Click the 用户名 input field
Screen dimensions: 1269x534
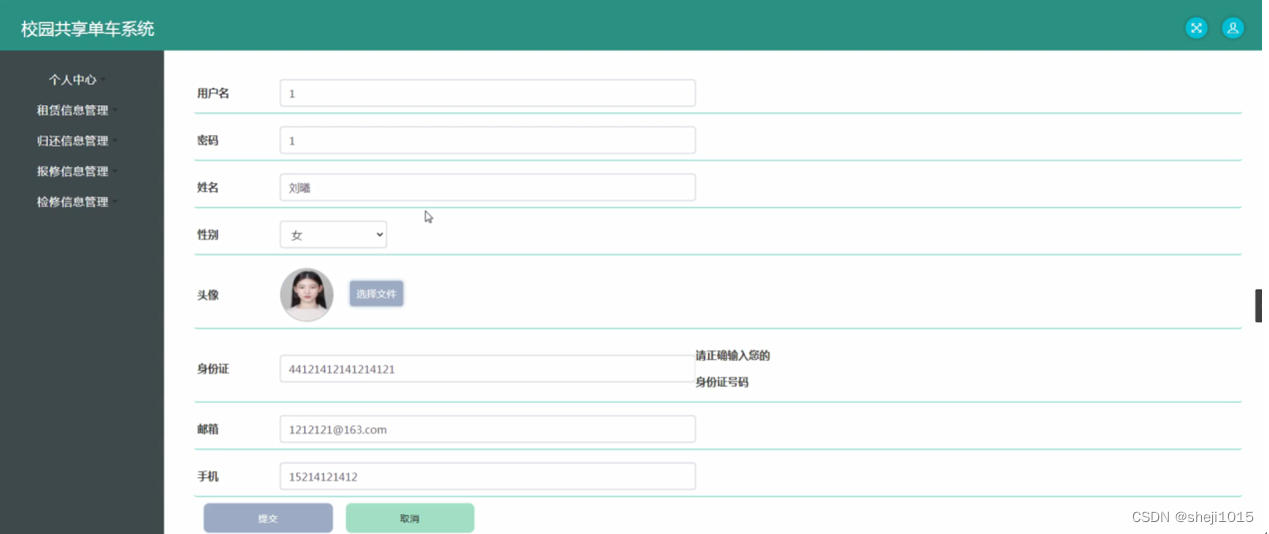(487, 93)
